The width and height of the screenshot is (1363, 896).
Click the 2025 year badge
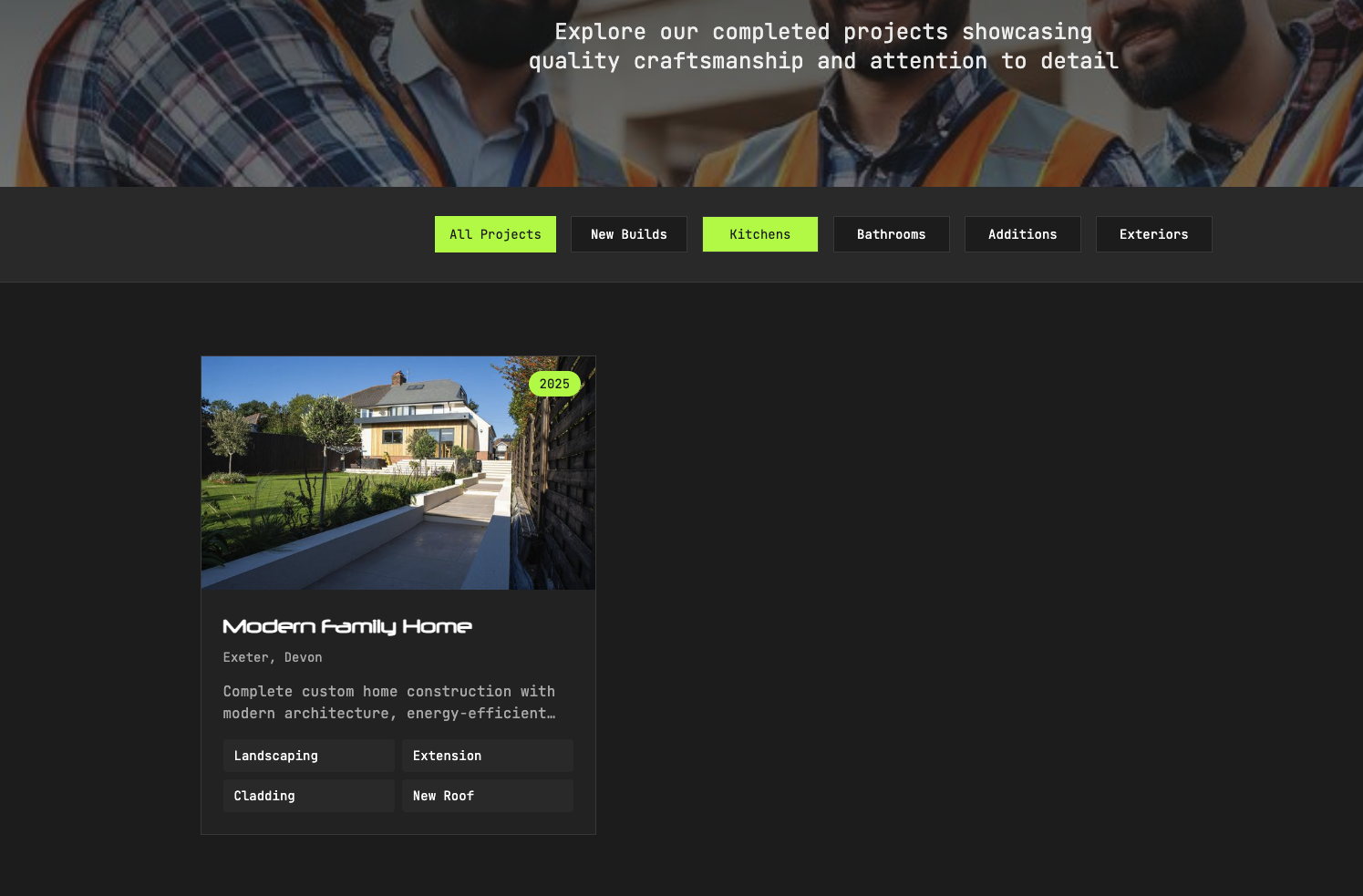click(554, 384)
